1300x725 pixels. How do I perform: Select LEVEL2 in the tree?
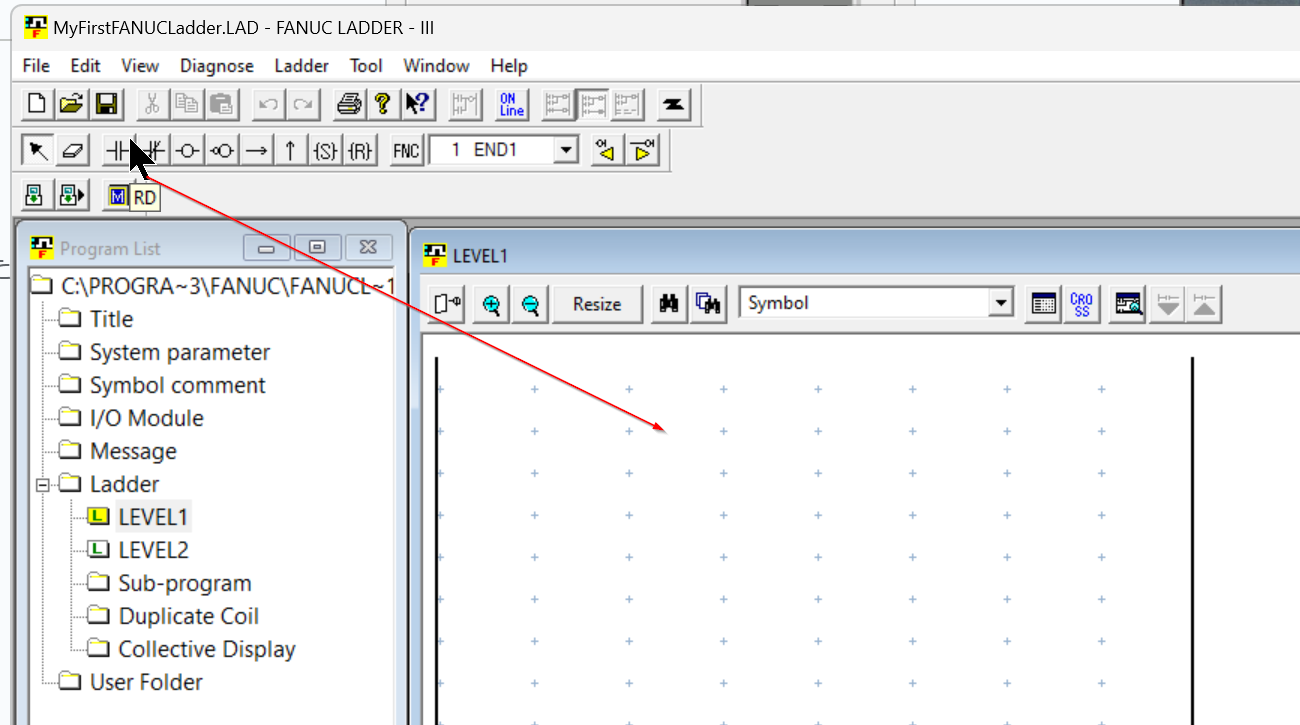(153, 550)
